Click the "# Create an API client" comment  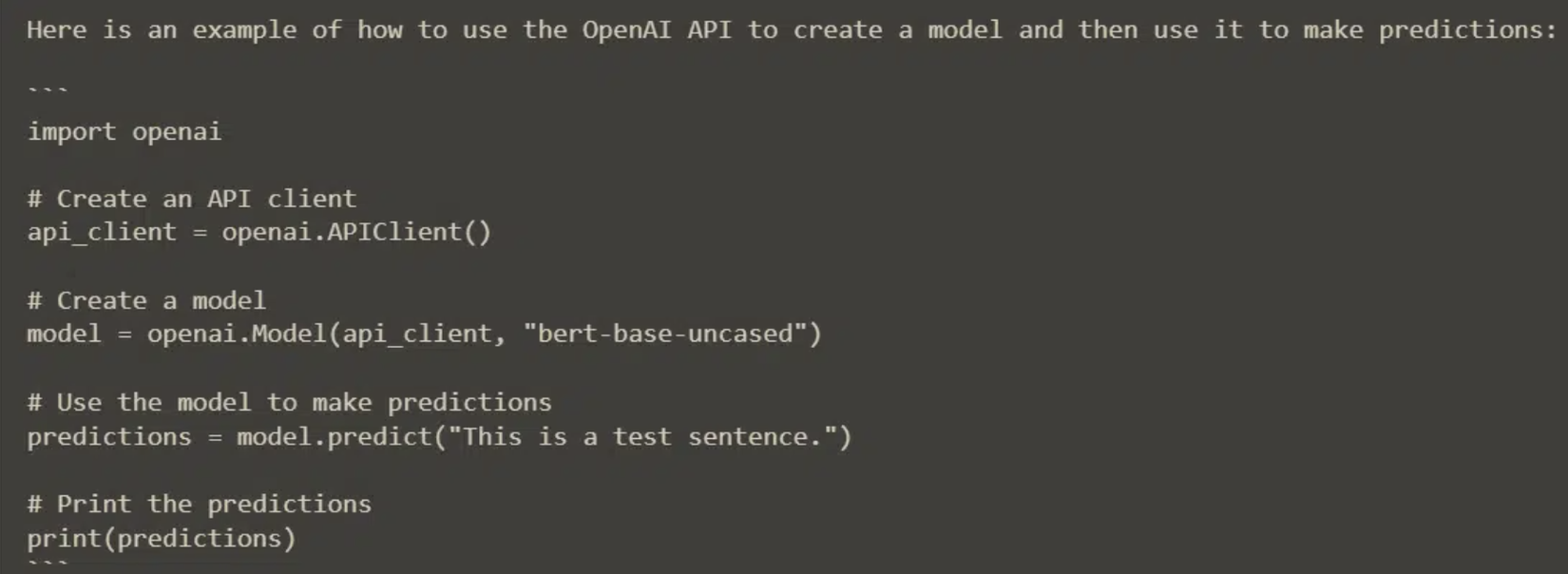point(192,199)
